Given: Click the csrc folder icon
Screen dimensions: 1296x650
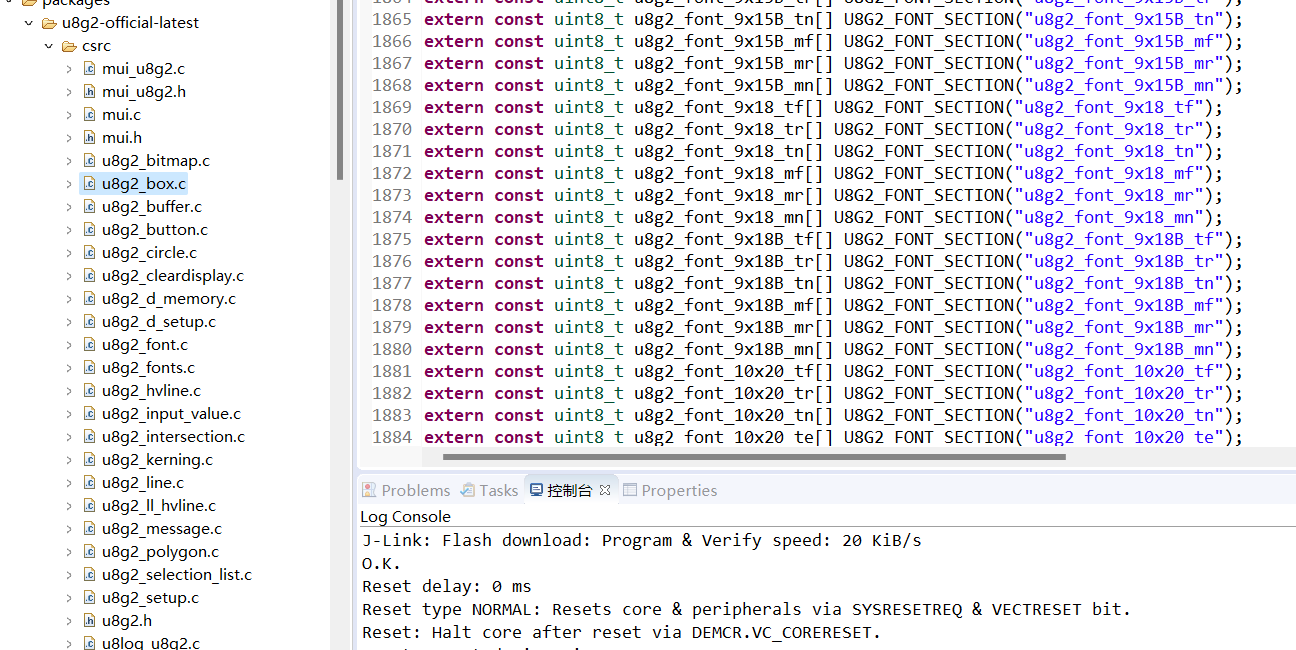Looking at the screenshot, I should point(69,46).
